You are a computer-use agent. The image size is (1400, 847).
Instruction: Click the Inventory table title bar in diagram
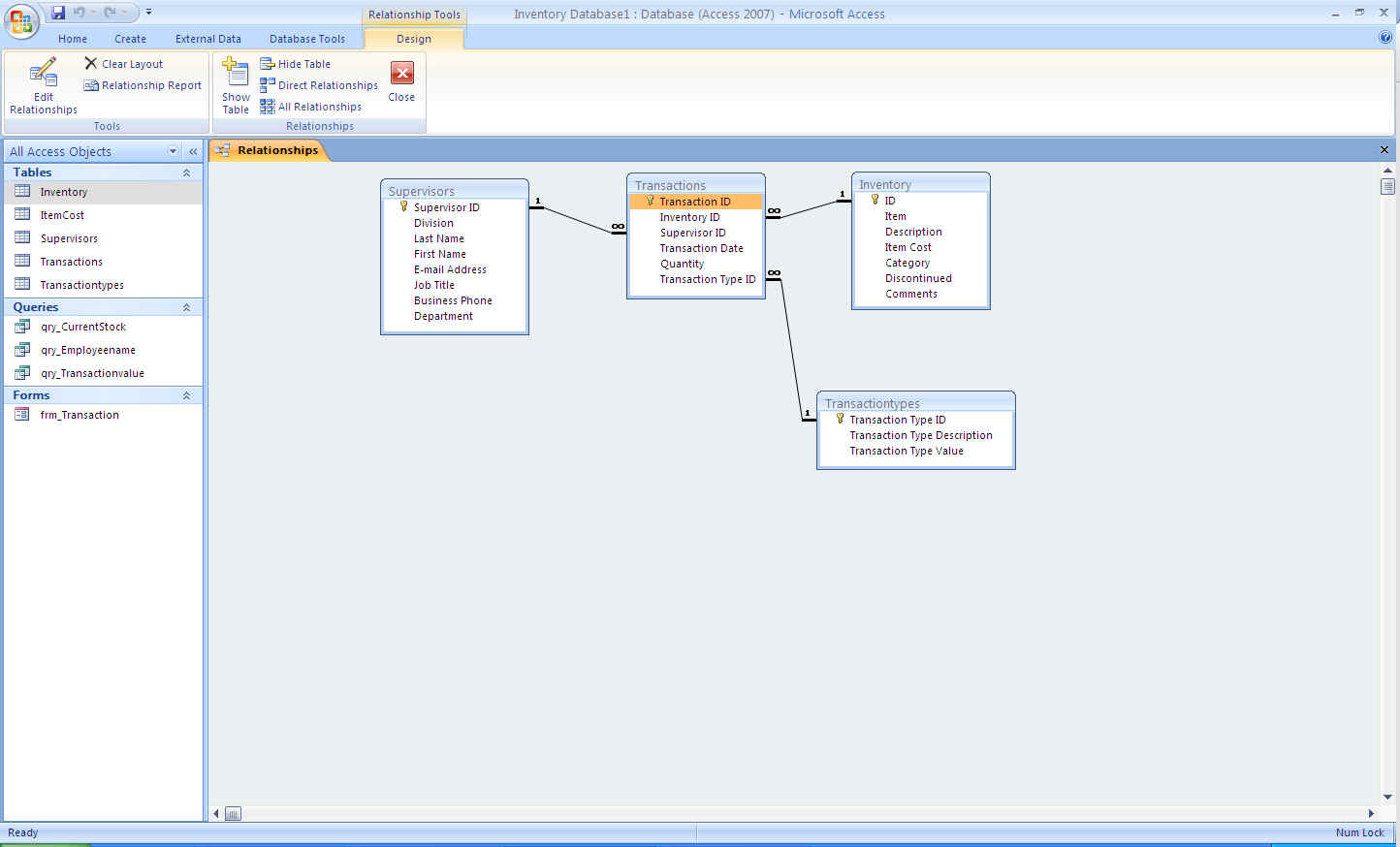point(920,184)
